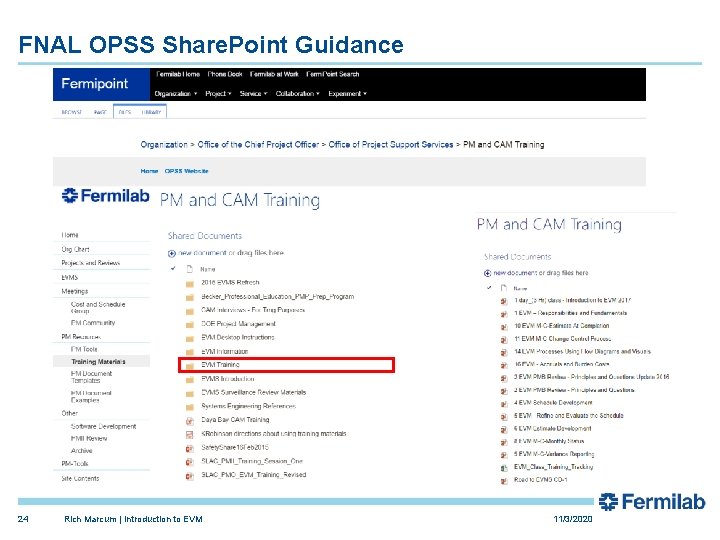Open the 2016 EVMS Refresh folder icon
720x540 pixels.
click(190, 283)
